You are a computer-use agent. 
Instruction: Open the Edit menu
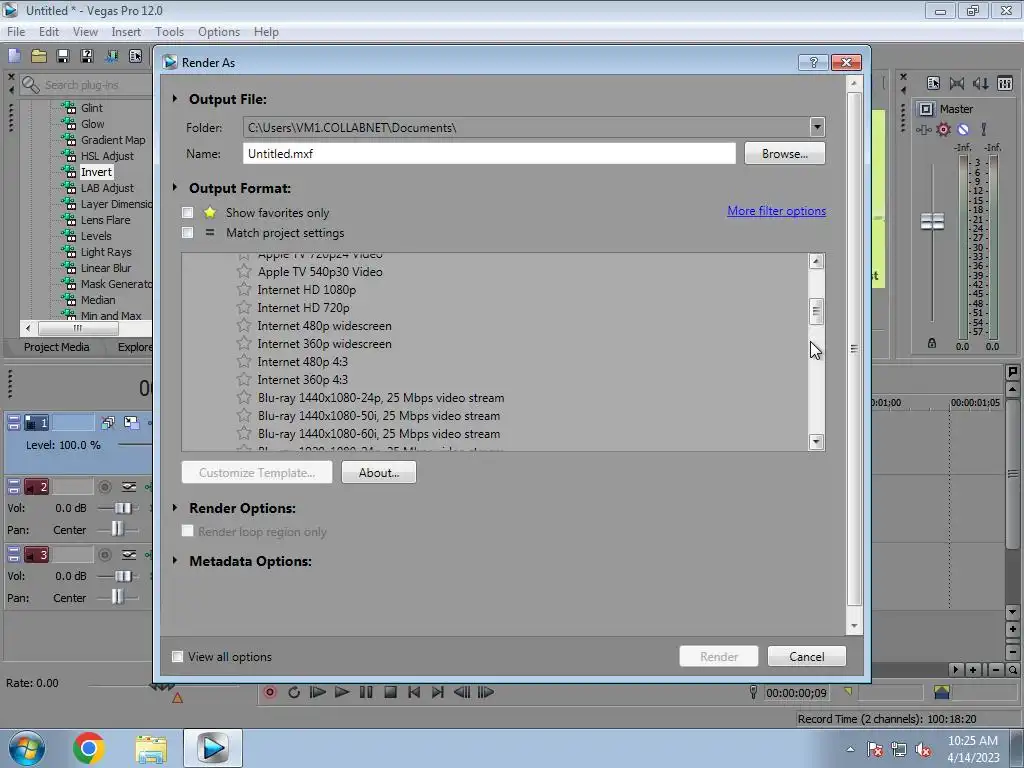(49, 31)
